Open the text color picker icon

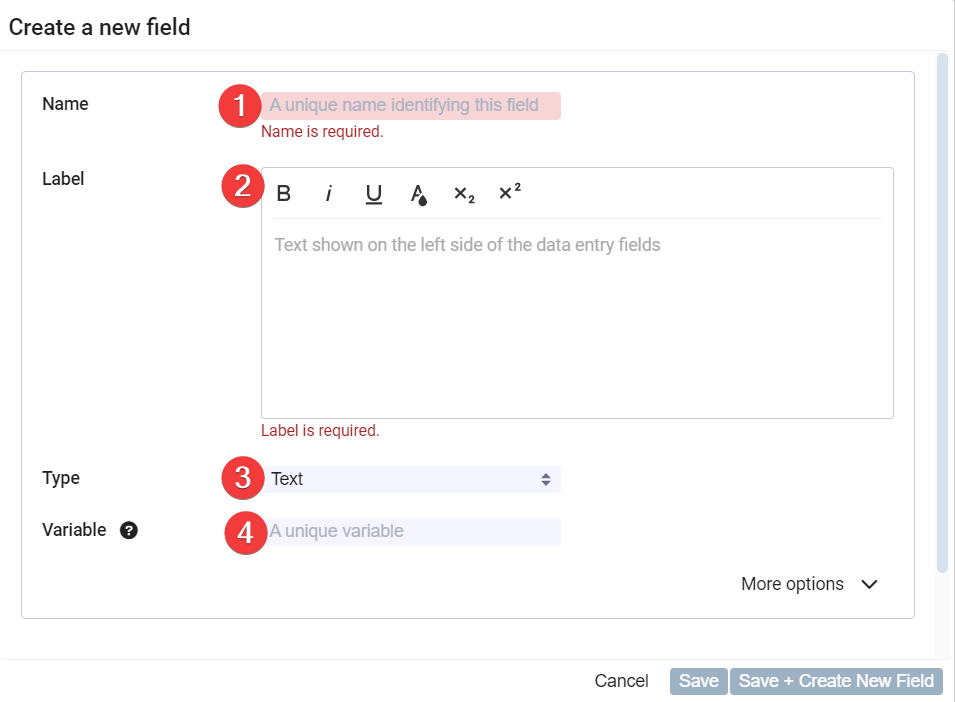click(x=419, y=195)
